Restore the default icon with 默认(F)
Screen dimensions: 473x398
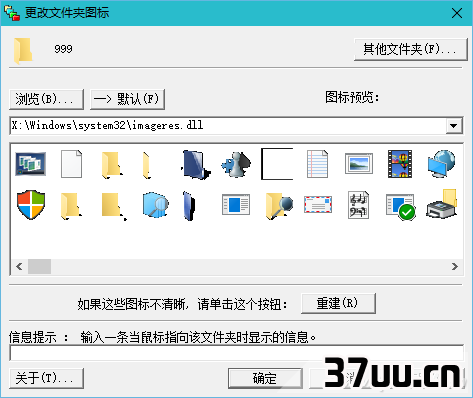tap(127, 99)
